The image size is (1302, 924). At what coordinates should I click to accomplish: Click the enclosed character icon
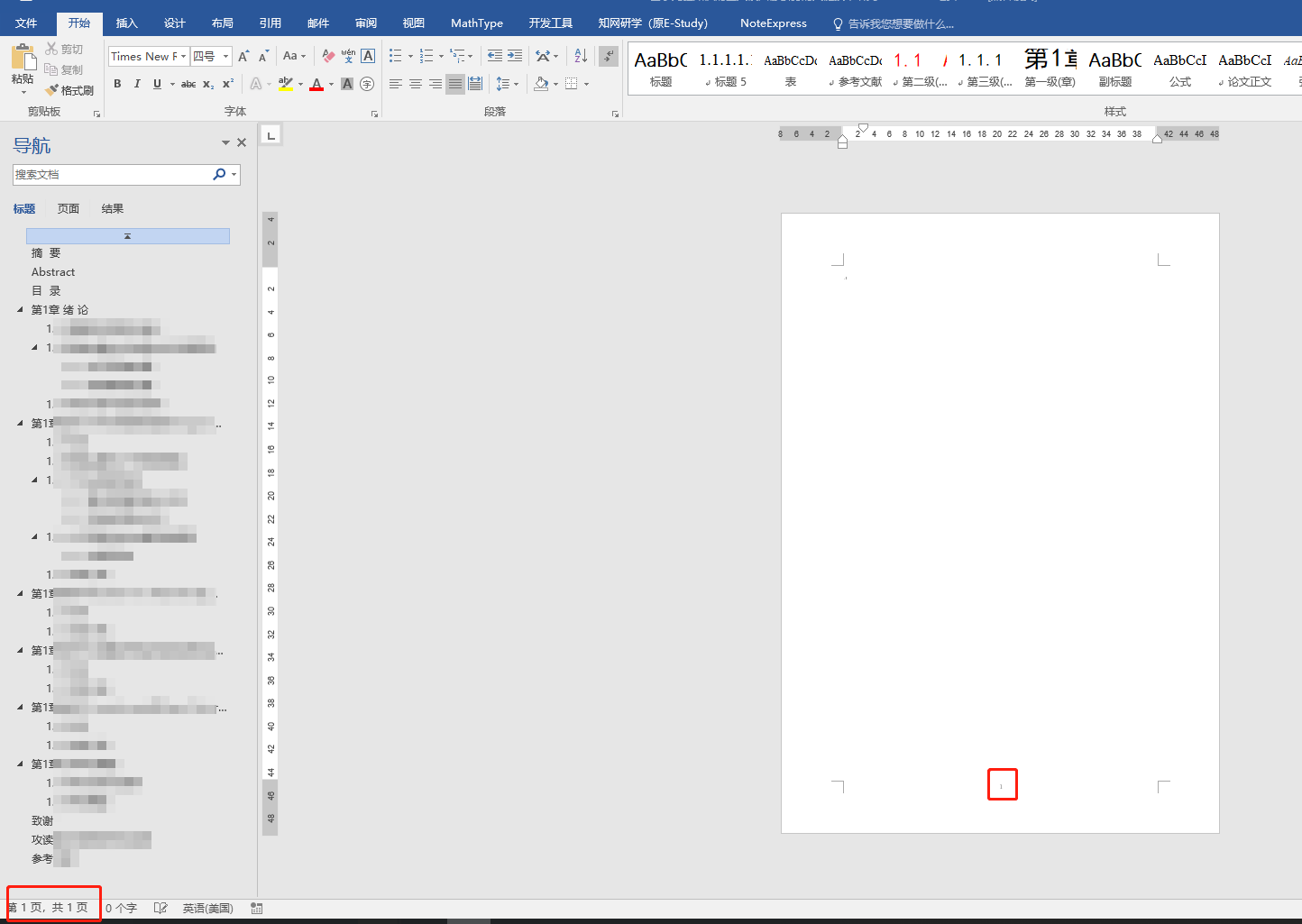367,84
